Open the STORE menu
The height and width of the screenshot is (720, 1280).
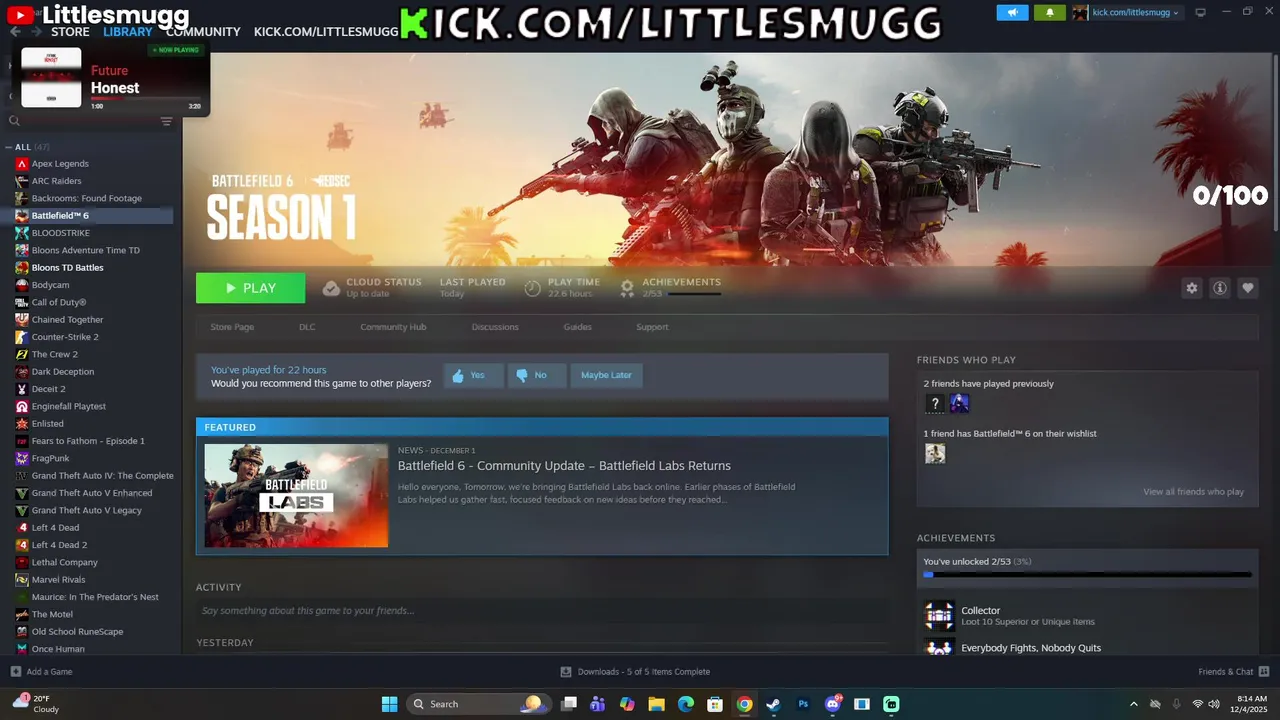click(70, 32)
